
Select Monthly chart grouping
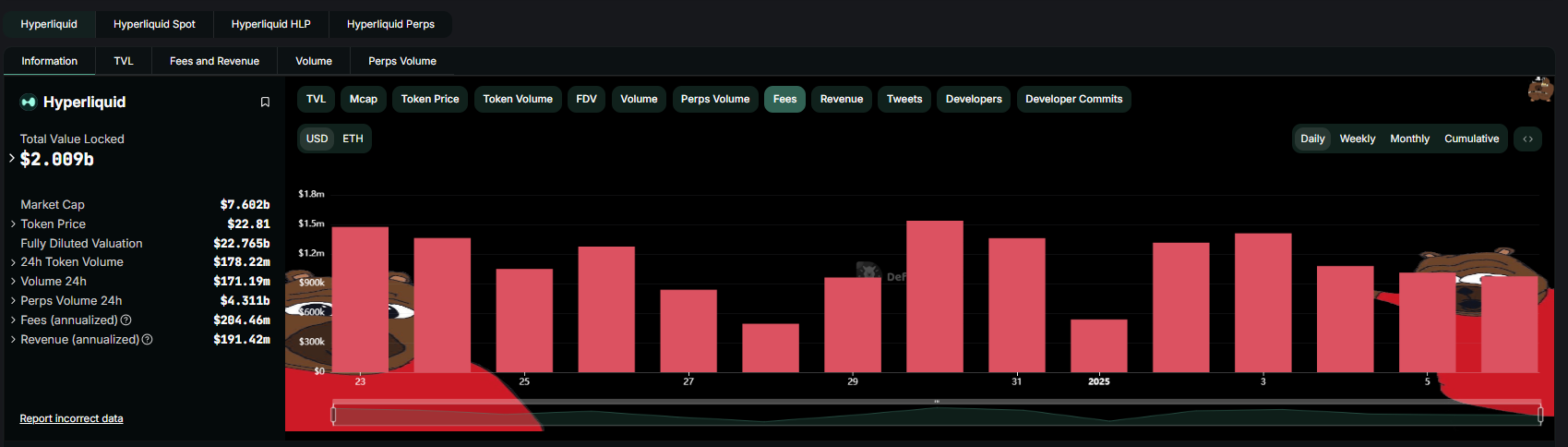[1409, 139]
